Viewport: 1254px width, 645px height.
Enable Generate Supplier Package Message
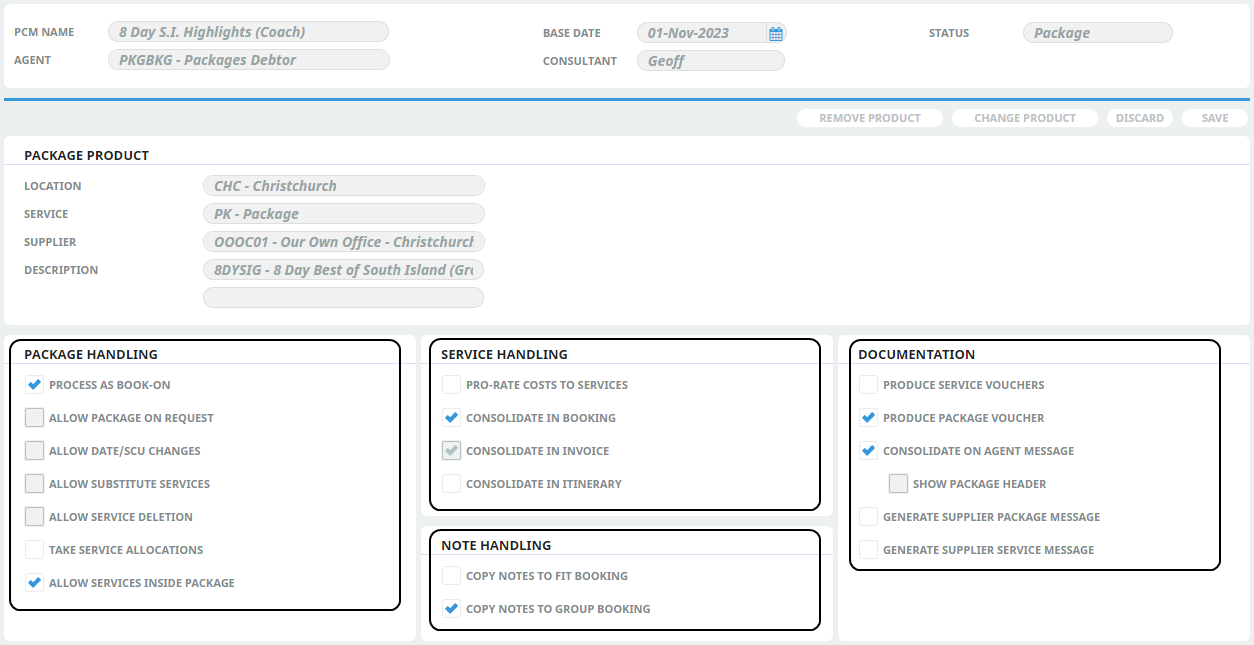tap(869, 517)
